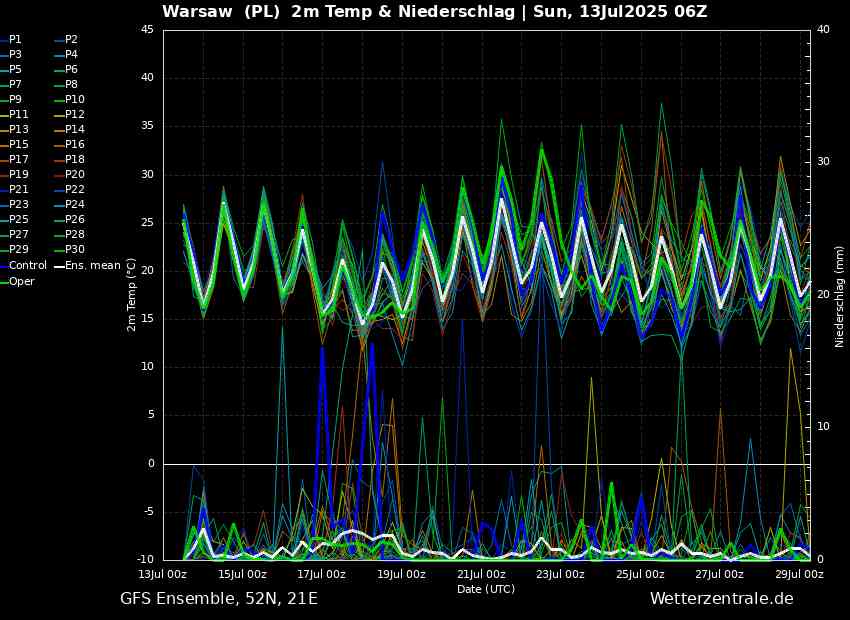Pick the 'P10' ensemble member label

(x=74, y=99)
